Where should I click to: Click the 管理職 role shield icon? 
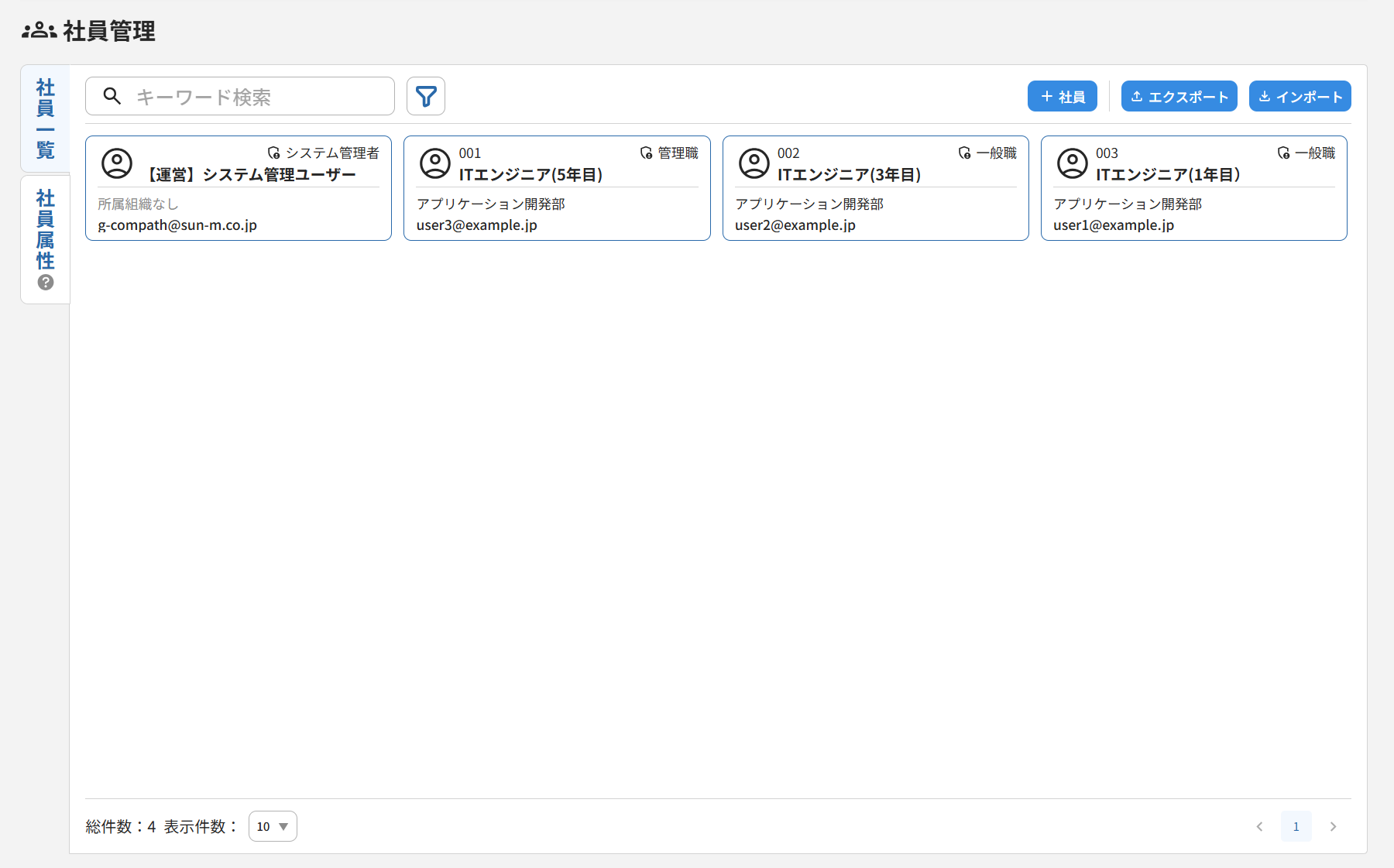click(646, 153)
